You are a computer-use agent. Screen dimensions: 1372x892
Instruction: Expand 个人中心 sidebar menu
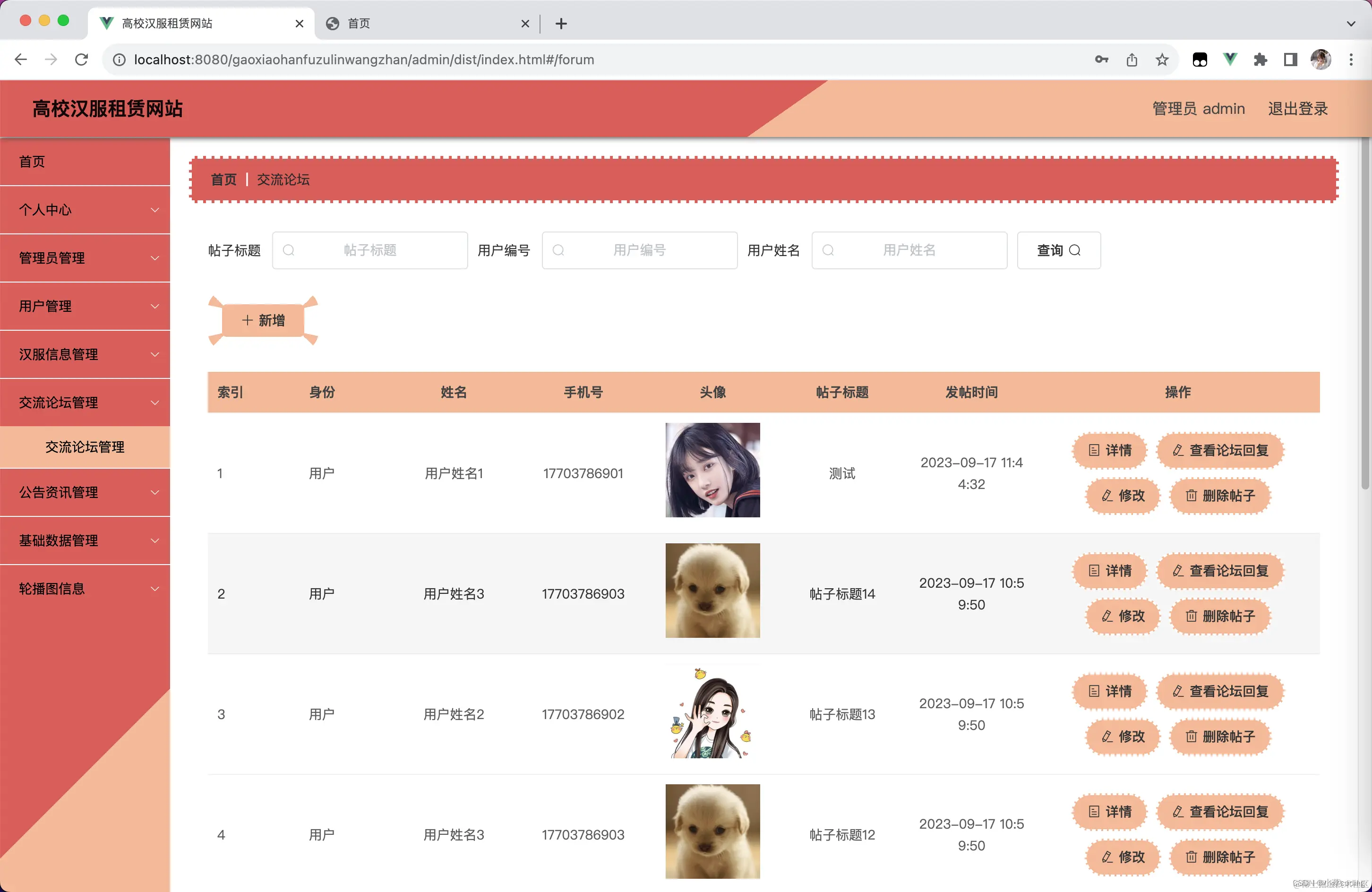point(86,210)
